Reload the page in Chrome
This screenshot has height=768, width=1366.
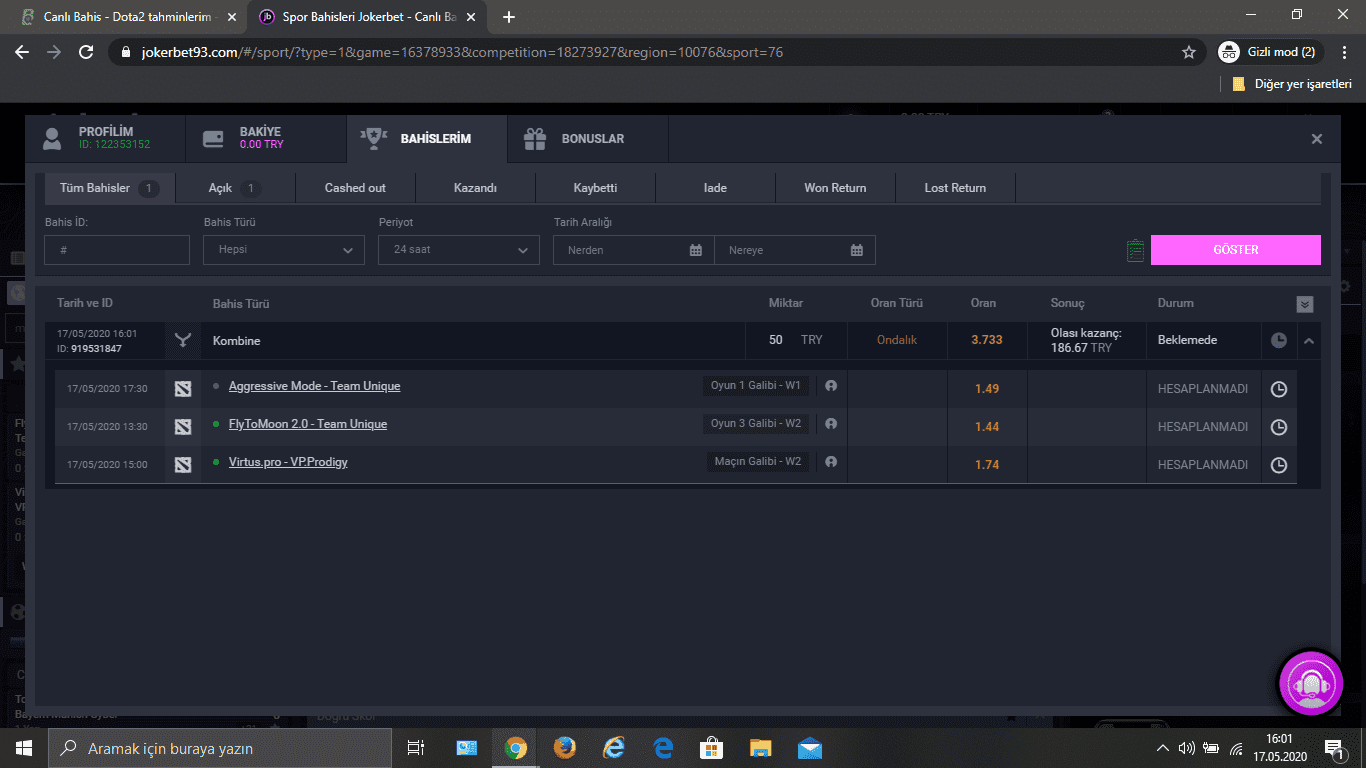pos(86,52)
